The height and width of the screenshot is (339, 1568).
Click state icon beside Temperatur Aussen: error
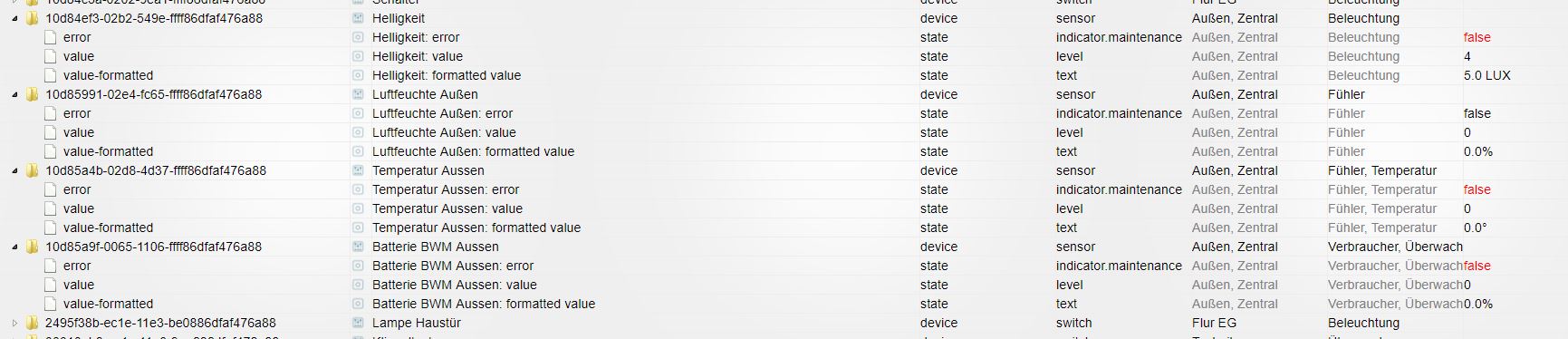[x=358, y=189]
